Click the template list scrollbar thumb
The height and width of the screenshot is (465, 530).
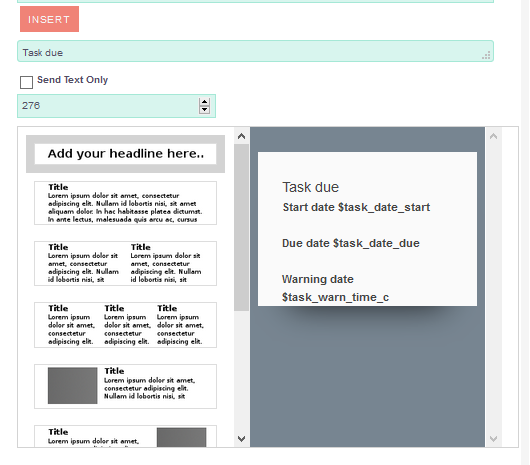tap(241, 227)
